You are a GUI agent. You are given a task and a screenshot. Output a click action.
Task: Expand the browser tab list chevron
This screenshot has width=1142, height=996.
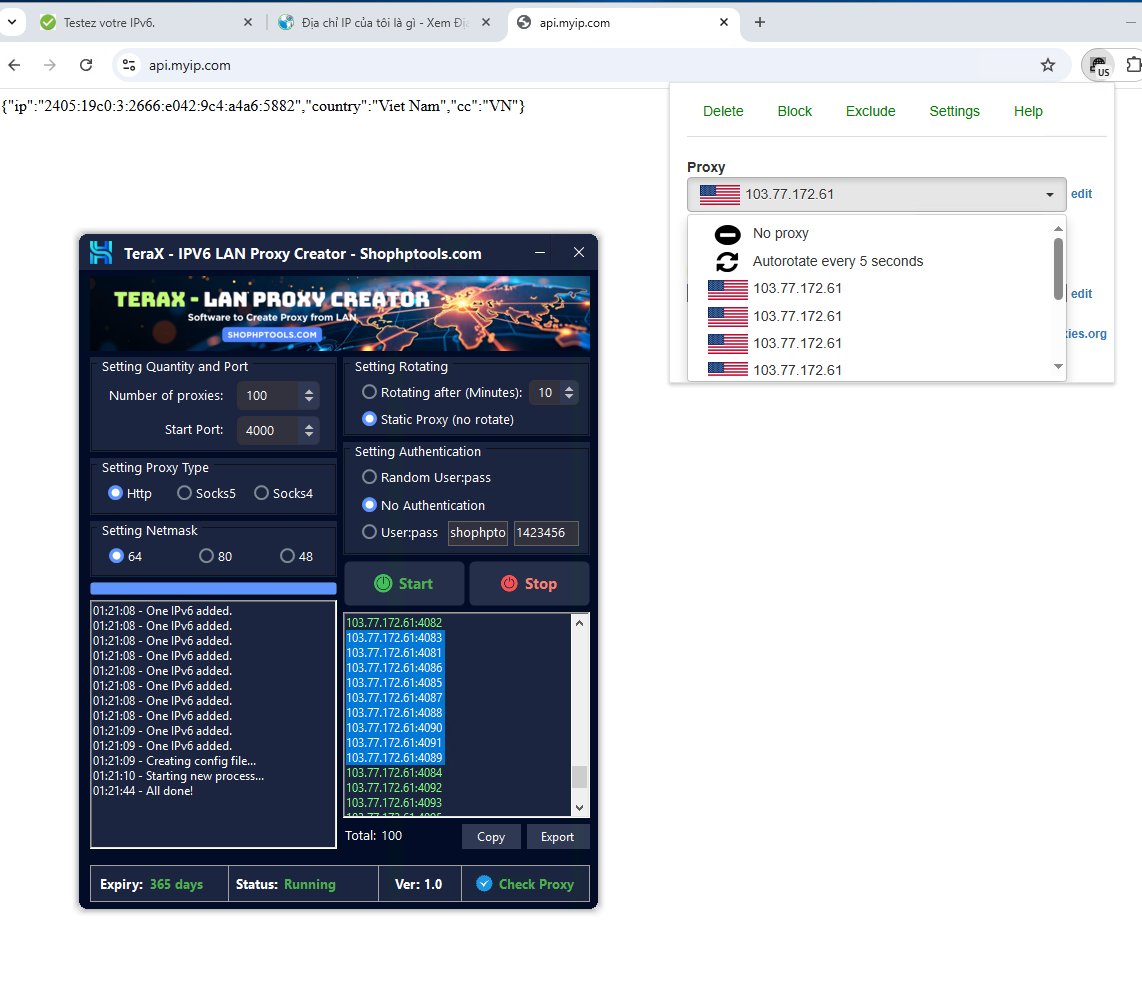click(x=13, y=21)
